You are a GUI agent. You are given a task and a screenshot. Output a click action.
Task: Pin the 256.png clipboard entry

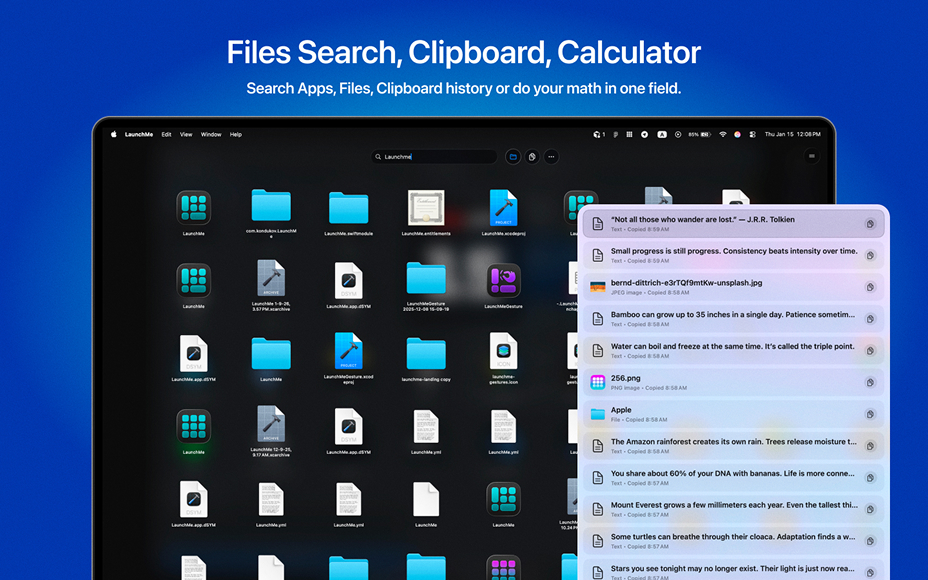tap(868, 381)
